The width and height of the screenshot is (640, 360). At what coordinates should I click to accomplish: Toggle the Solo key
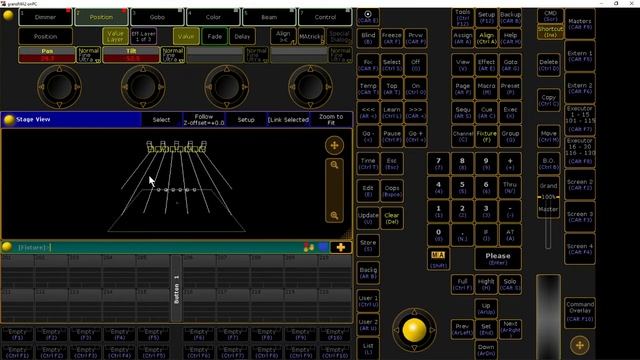(510, 284)
